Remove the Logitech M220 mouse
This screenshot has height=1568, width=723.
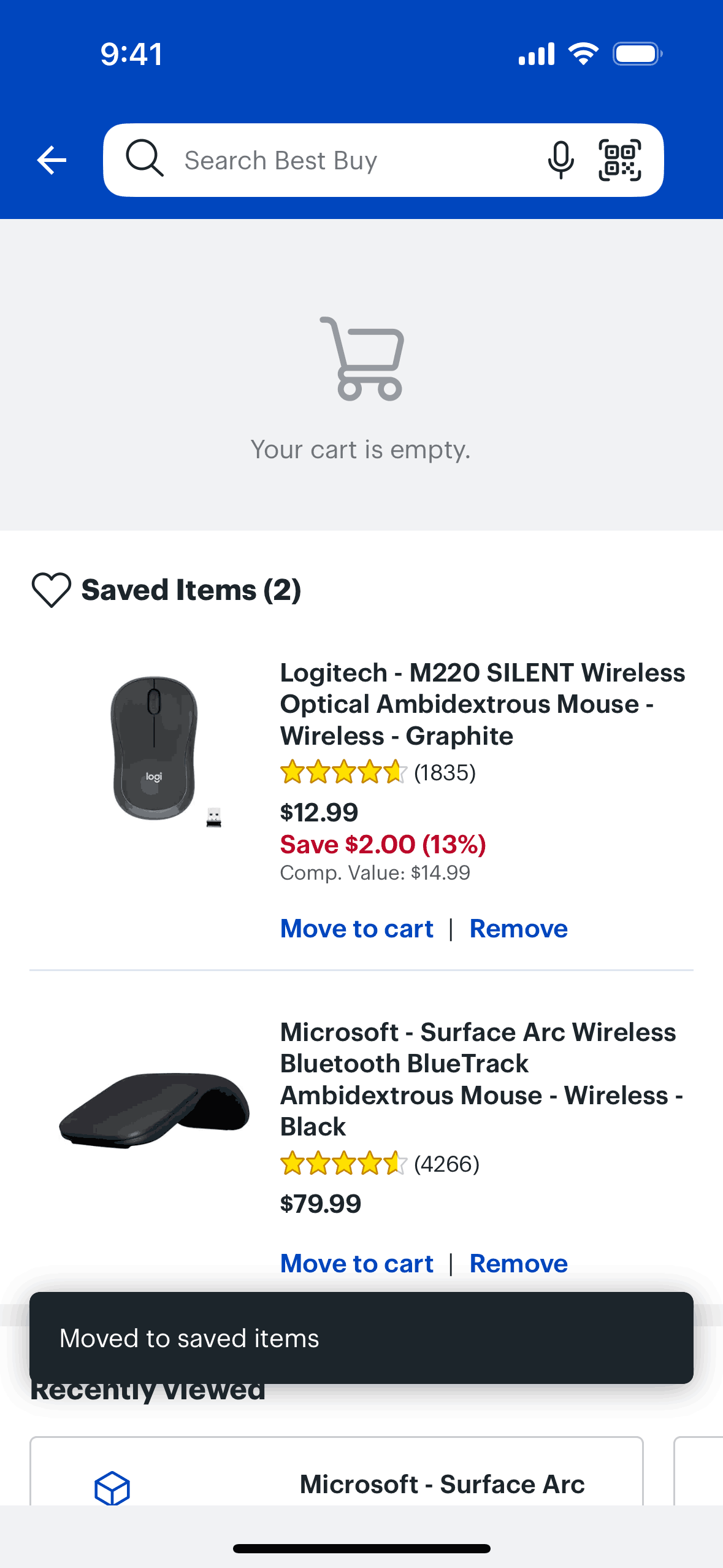(518, 929)
